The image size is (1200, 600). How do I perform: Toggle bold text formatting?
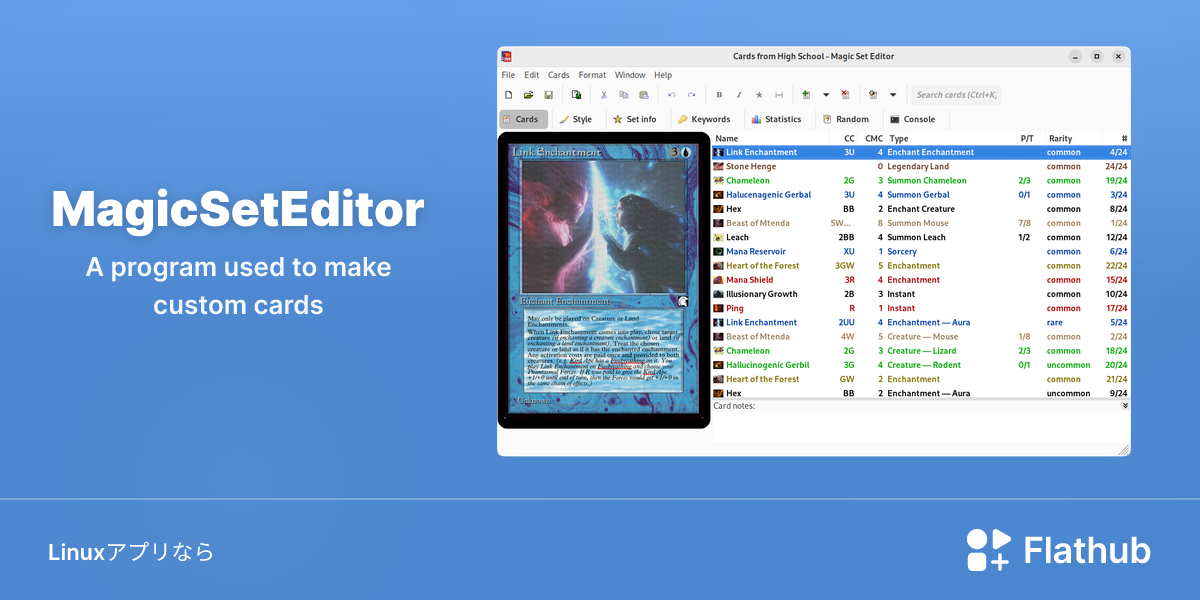719,95
